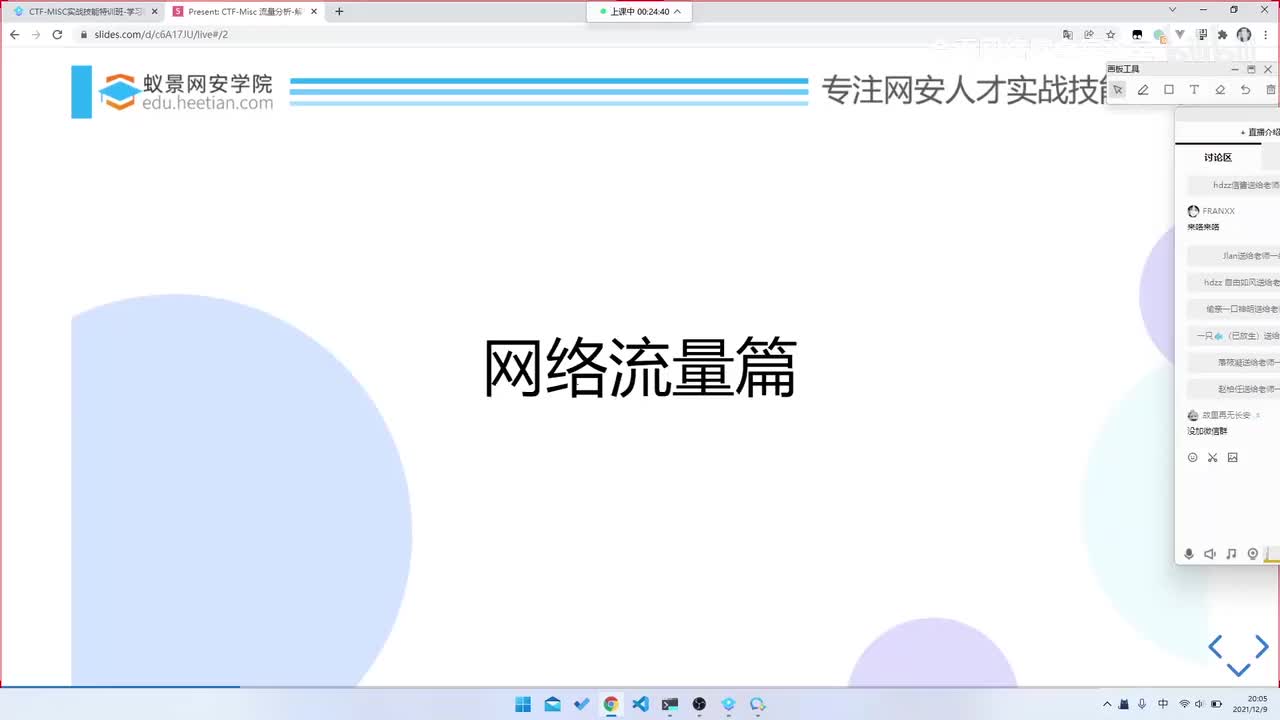Open Visual Studio Code from taskbar

pos(640,704)
